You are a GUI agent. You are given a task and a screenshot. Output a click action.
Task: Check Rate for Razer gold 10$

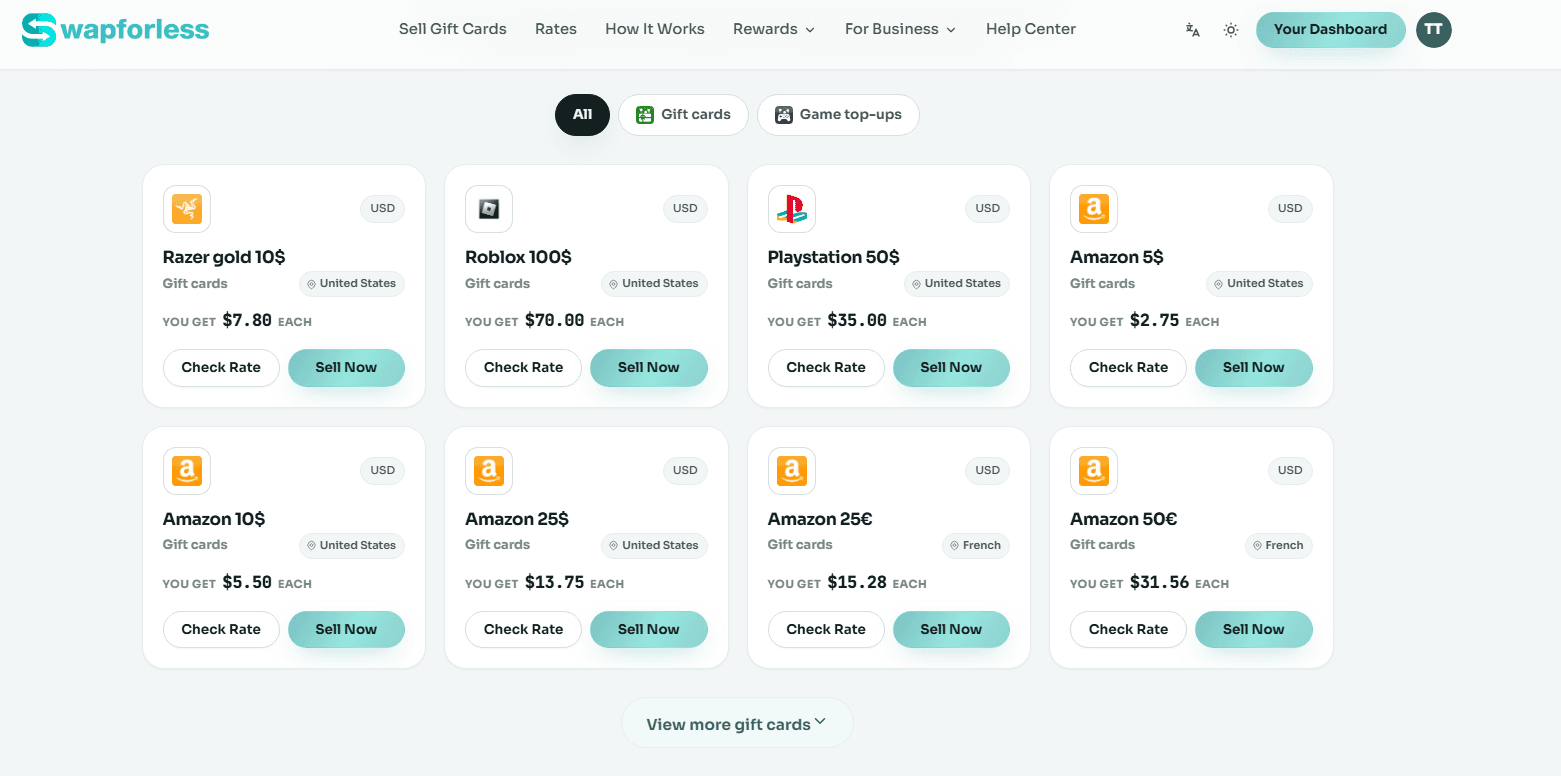coord(221,368)
